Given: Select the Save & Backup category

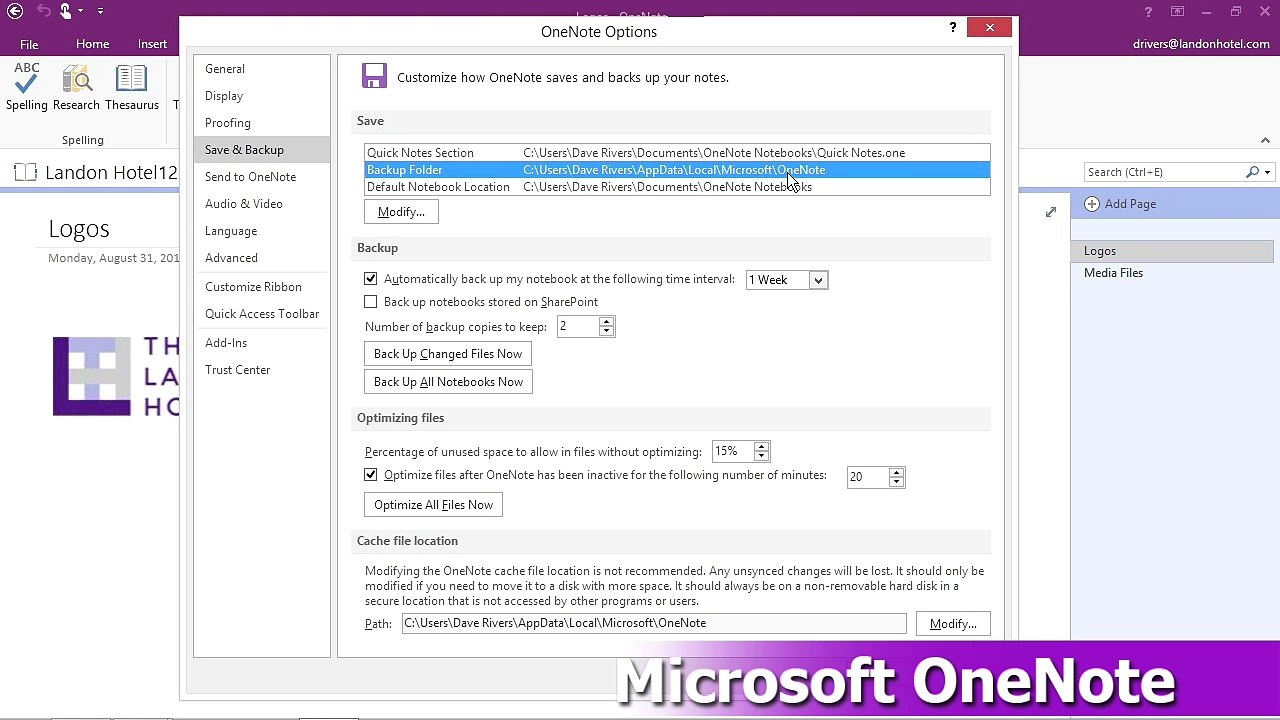Looking at the screenshot, I should (x=262, y=150).
